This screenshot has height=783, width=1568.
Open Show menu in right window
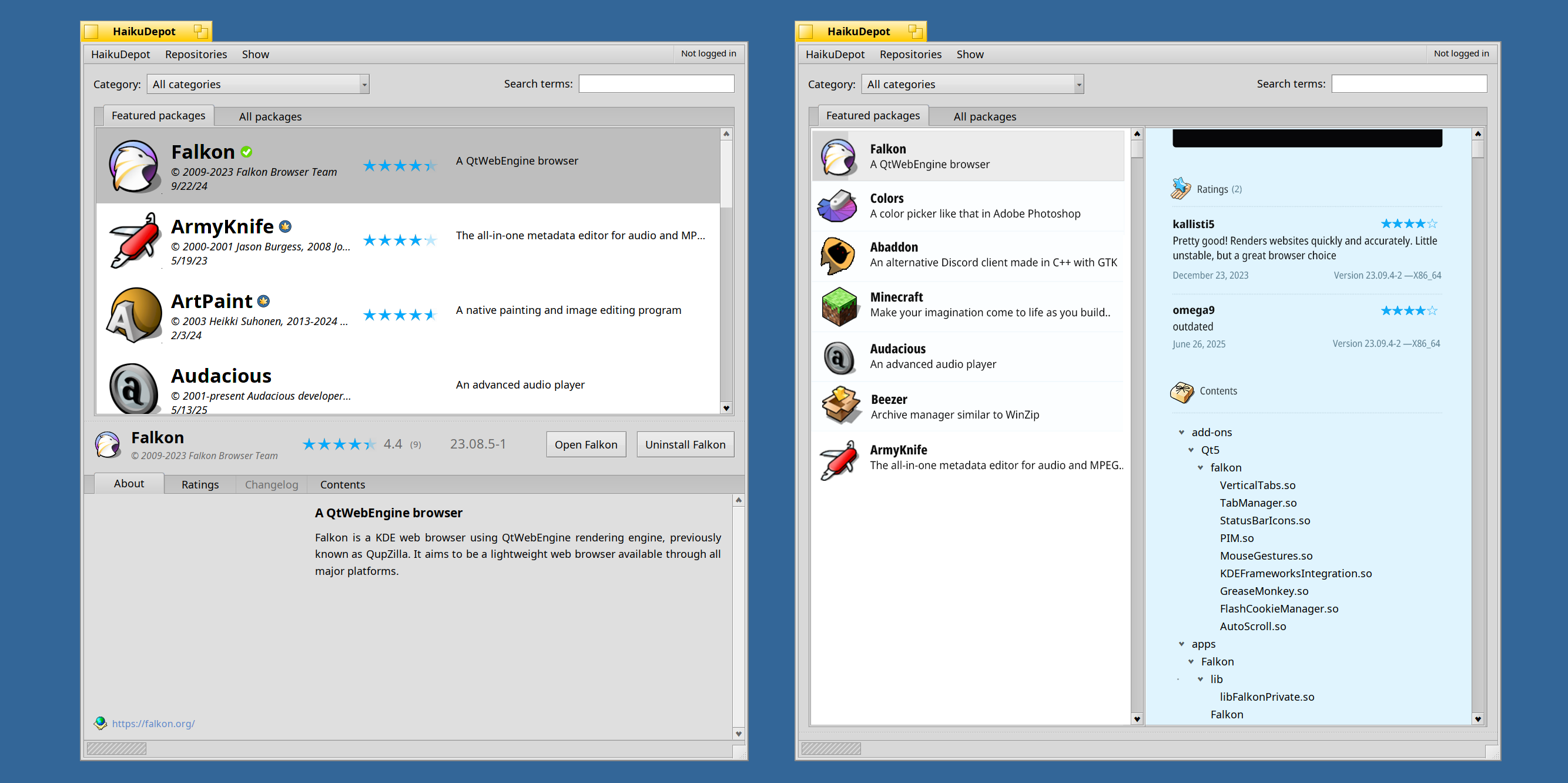(x=970, y=54)
